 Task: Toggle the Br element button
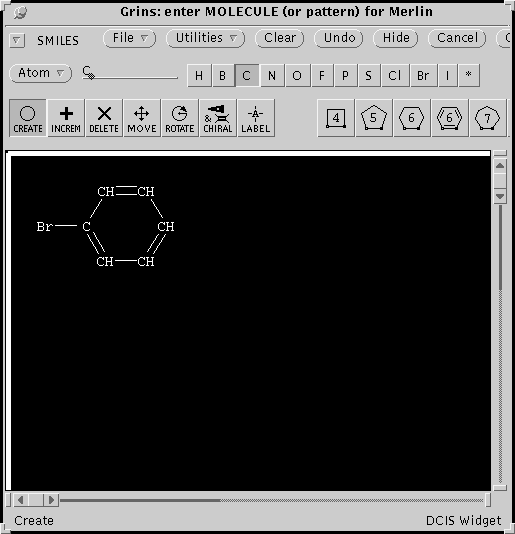point(423,75)
